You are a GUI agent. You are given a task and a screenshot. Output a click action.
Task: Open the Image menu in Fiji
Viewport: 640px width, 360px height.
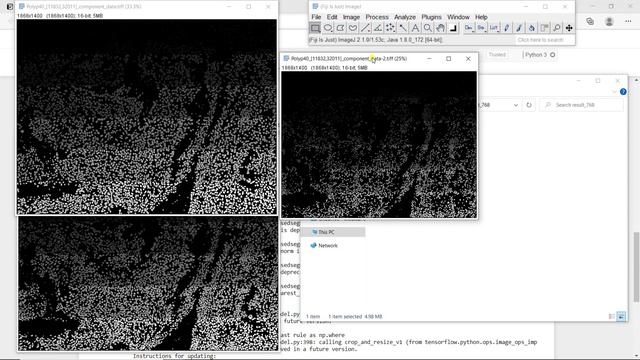point(351,17)
